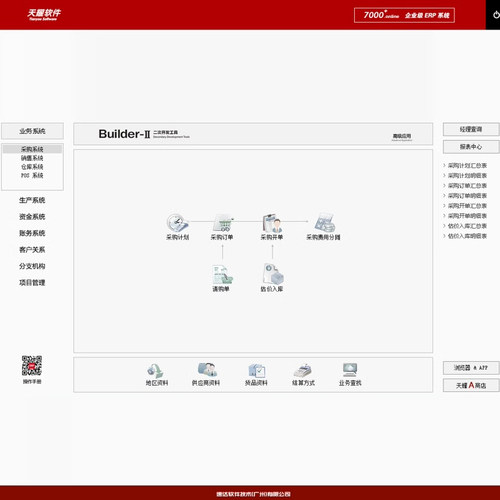The image size is (500, 500).
Task: Open the 项目管理 module
Action: [x=32, y=283]
